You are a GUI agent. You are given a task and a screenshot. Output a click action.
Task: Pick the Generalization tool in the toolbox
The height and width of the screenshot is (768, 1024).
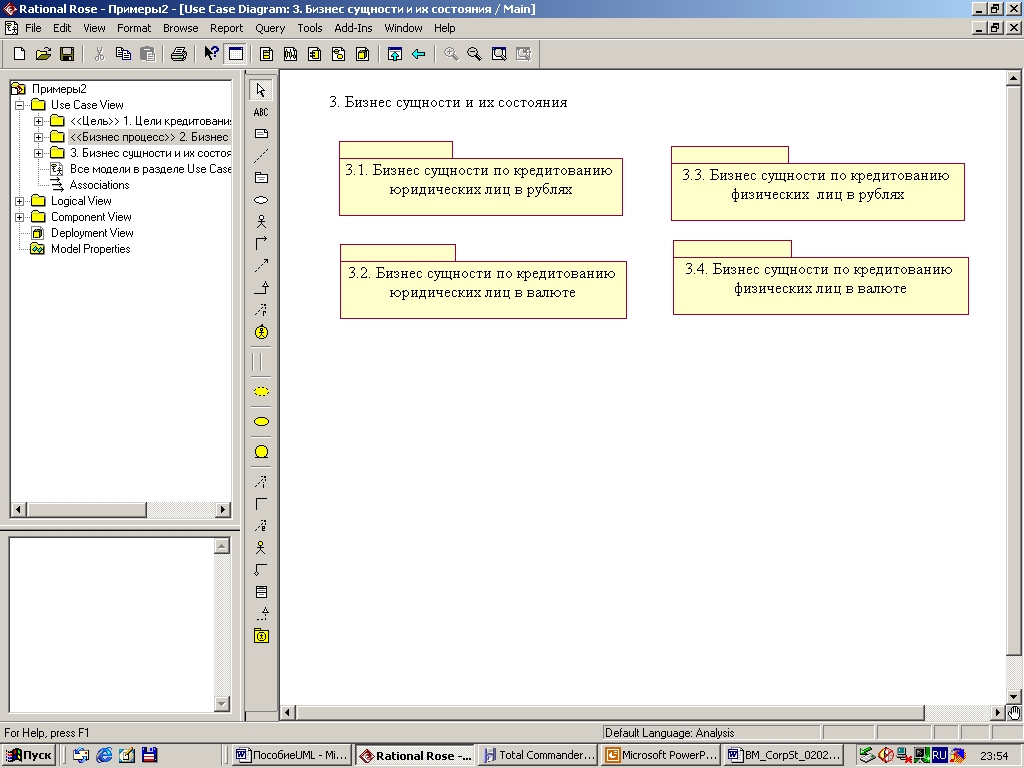pos(261,287)
